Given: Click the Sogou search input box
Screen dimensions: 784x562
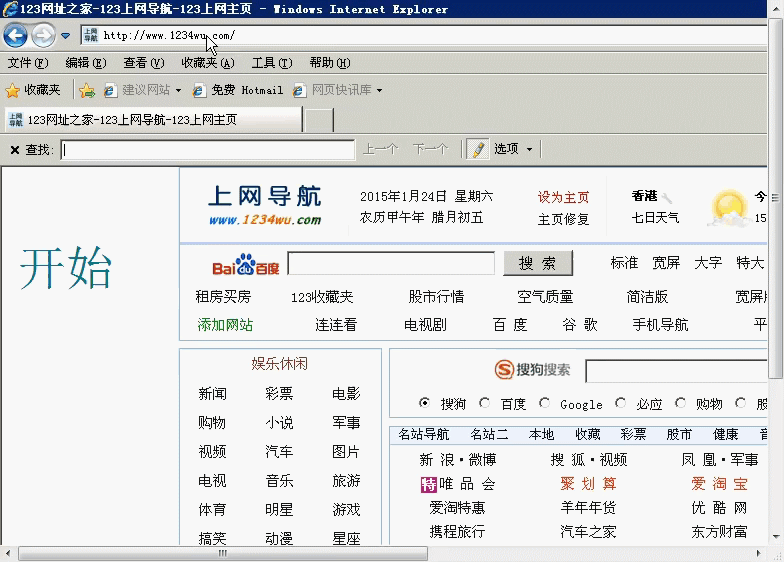Looking at the screenshot, I should click(676, 371).
